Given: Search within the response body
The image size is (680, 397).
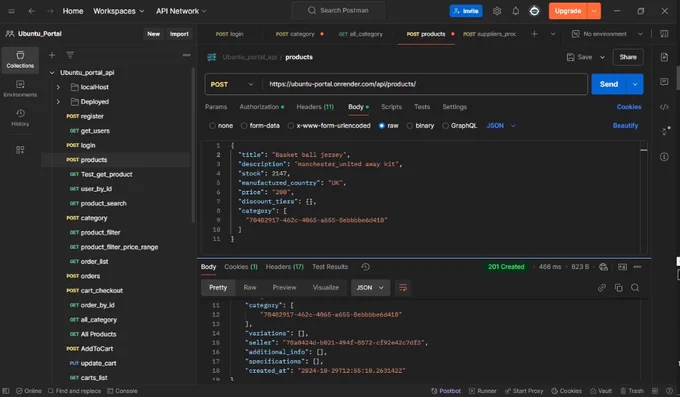Looking at the screenshot, I should click(635, 288).
